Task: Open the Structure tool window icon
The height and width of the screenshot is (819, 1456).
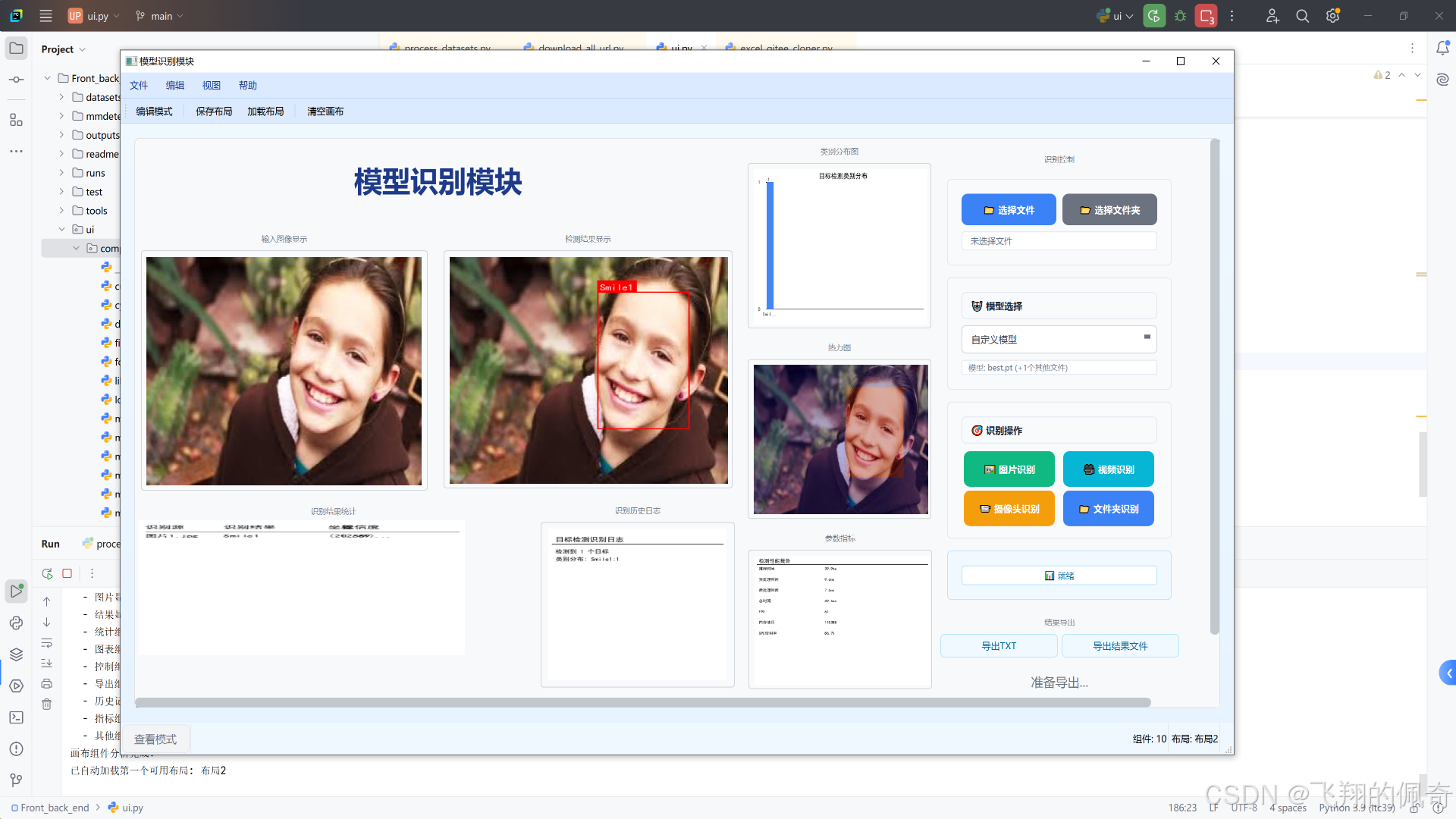Action: pyautogui.click(x=16, y=120)
